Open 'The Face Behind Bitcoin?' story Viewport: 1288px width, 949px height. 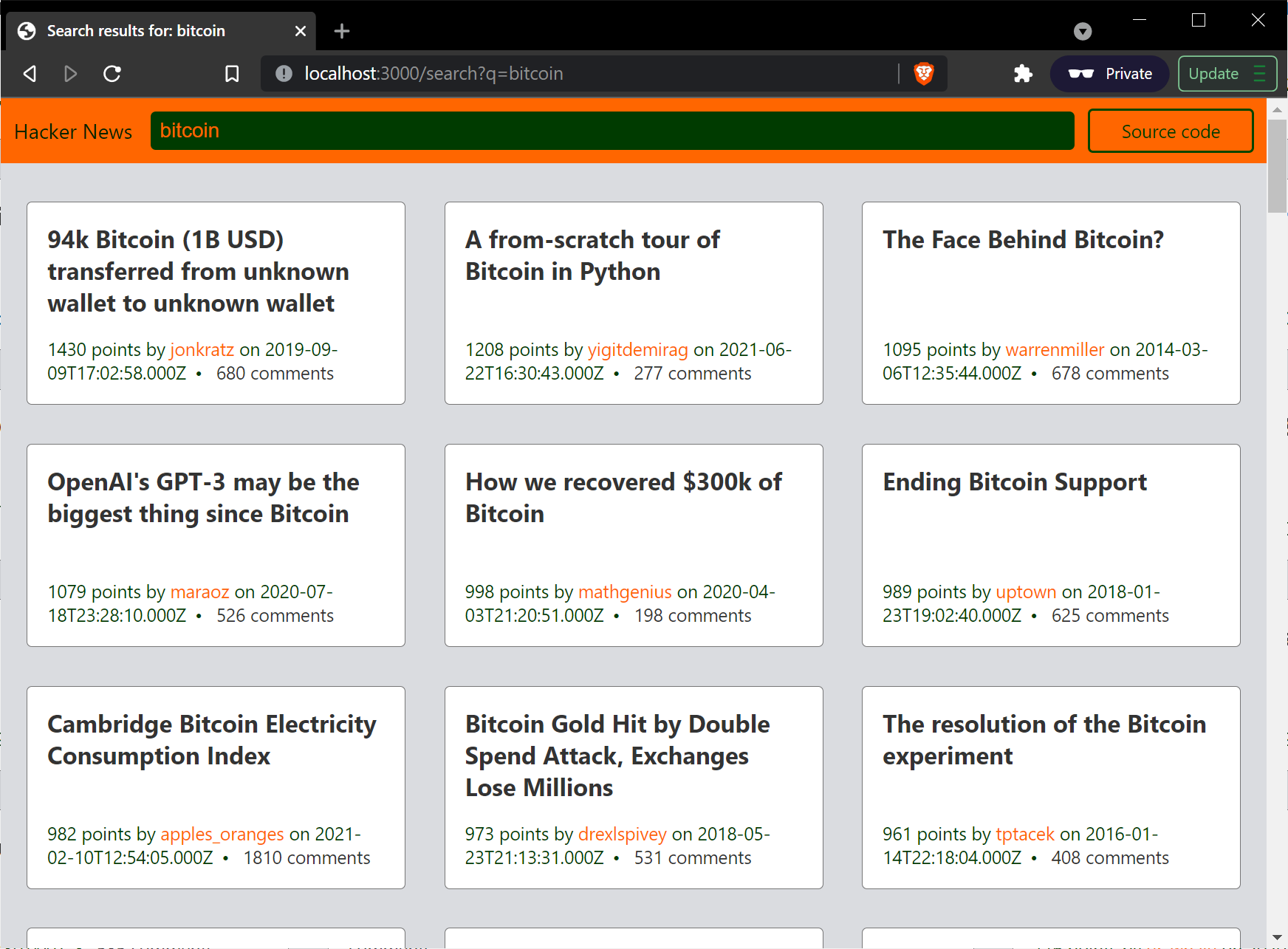pos(1023,240)
